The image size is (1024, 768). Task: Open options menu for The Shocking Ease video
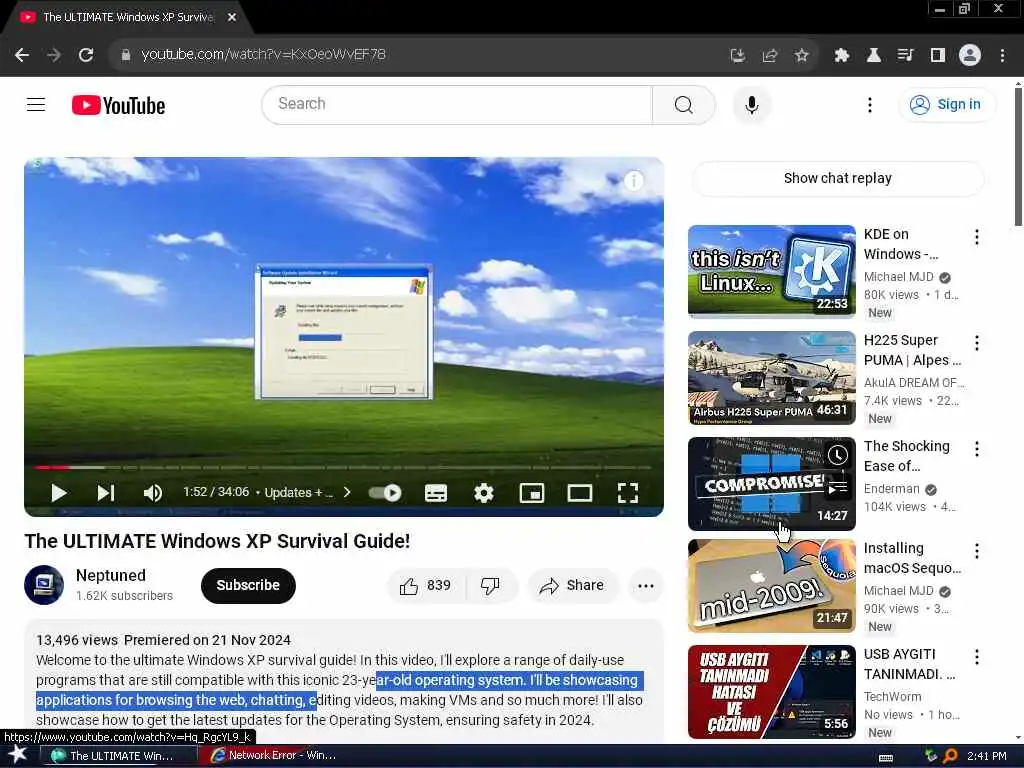pos(976,449)
